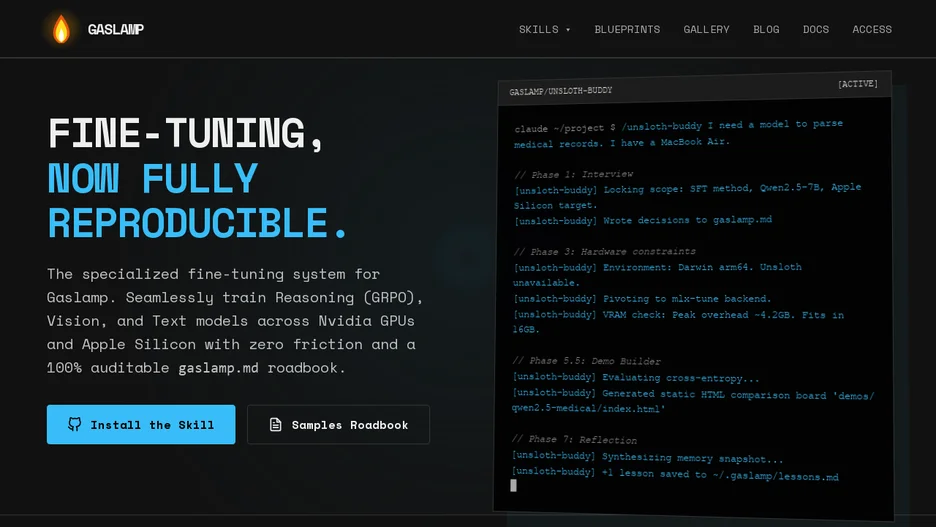Click 'Pivoting to mlx-tune backend.' line
The height and width of the screenshot is (527, 936).
point(686,298)
